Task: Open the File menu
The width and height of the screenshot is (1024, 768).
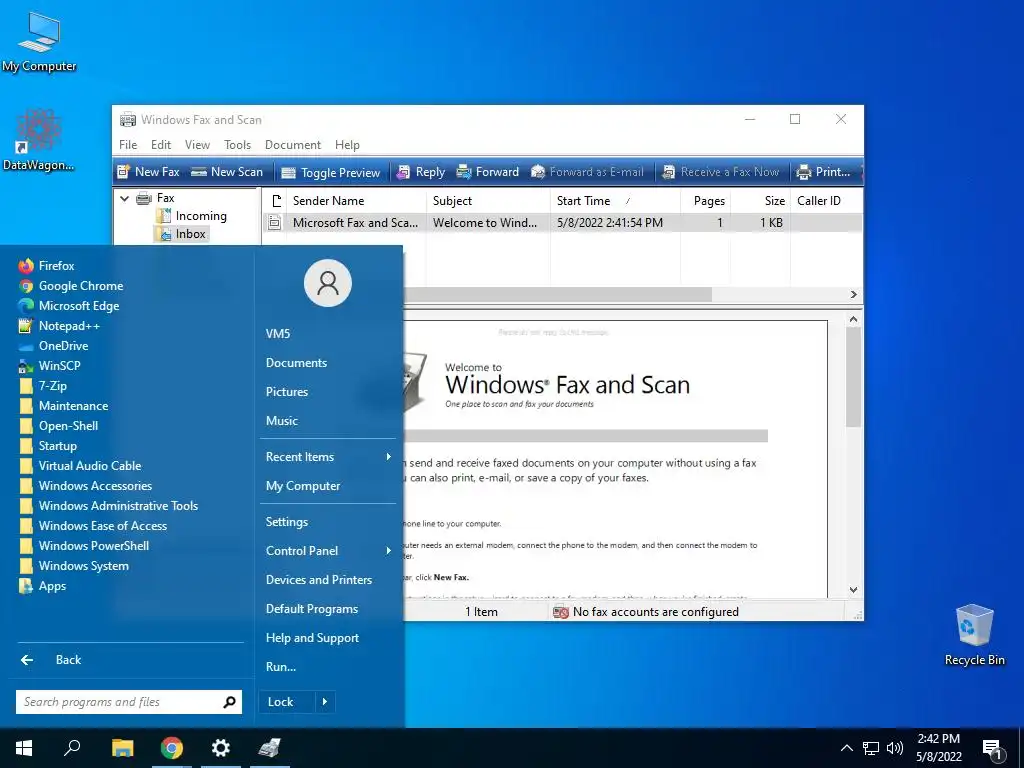Action: [128, 145]
